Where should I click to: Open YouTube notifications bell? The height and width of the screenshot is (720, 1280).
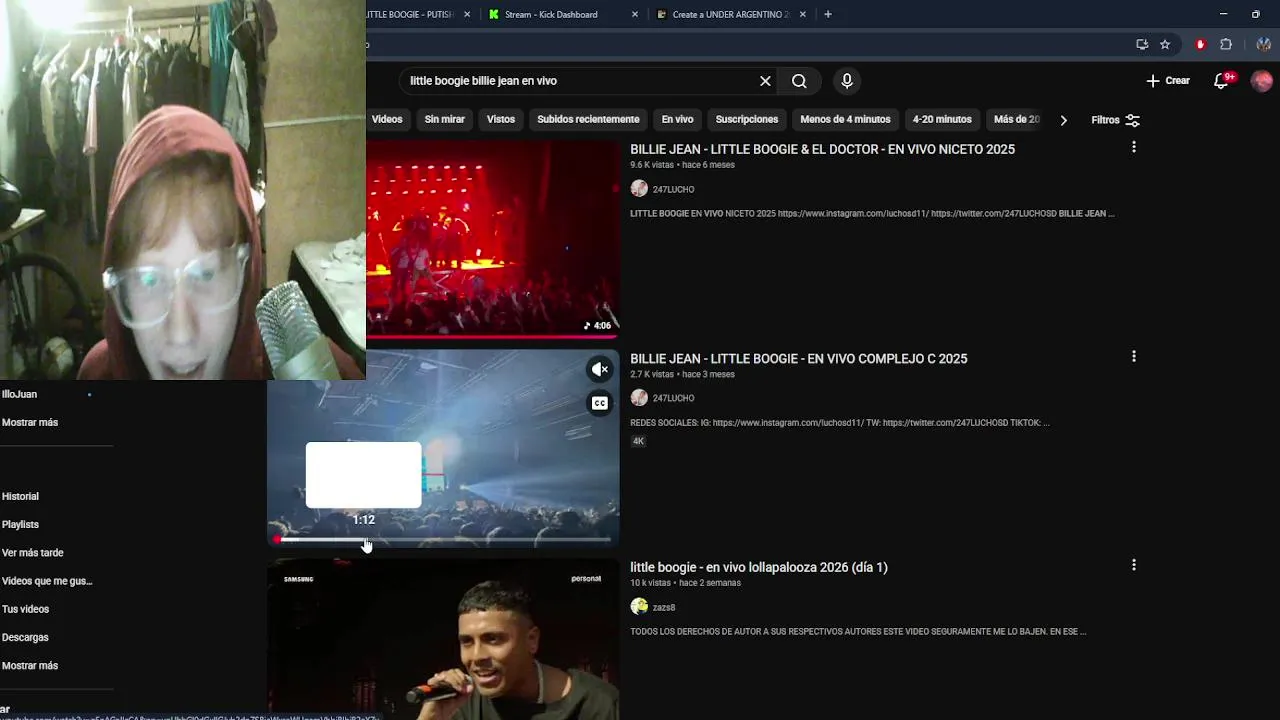point(1221,81)
